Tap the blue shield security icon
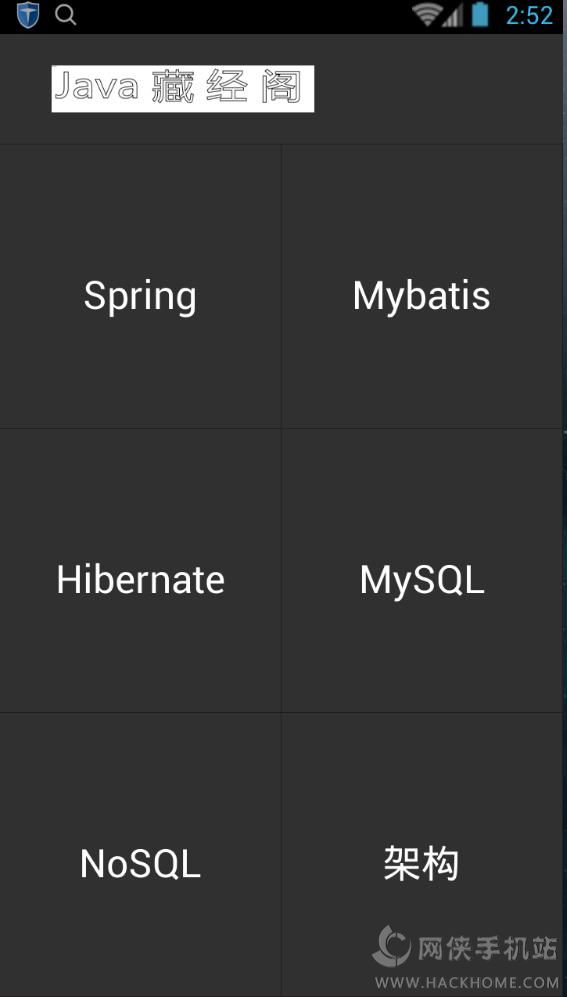Image resolution: width=567 pixels, height=997 pixels. click(28, 15)
